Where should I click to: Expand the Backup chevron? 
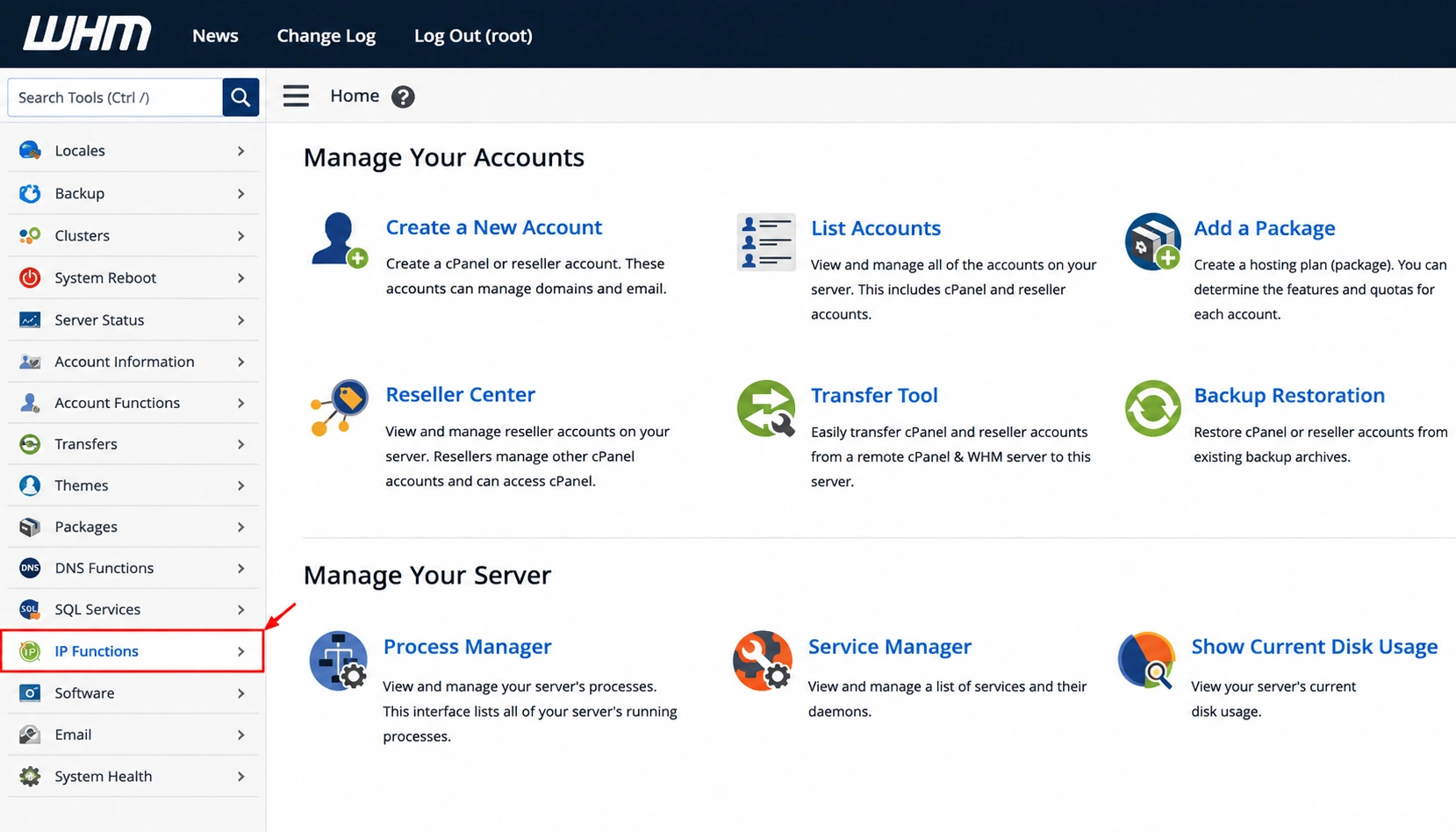[x=240, y=193]
